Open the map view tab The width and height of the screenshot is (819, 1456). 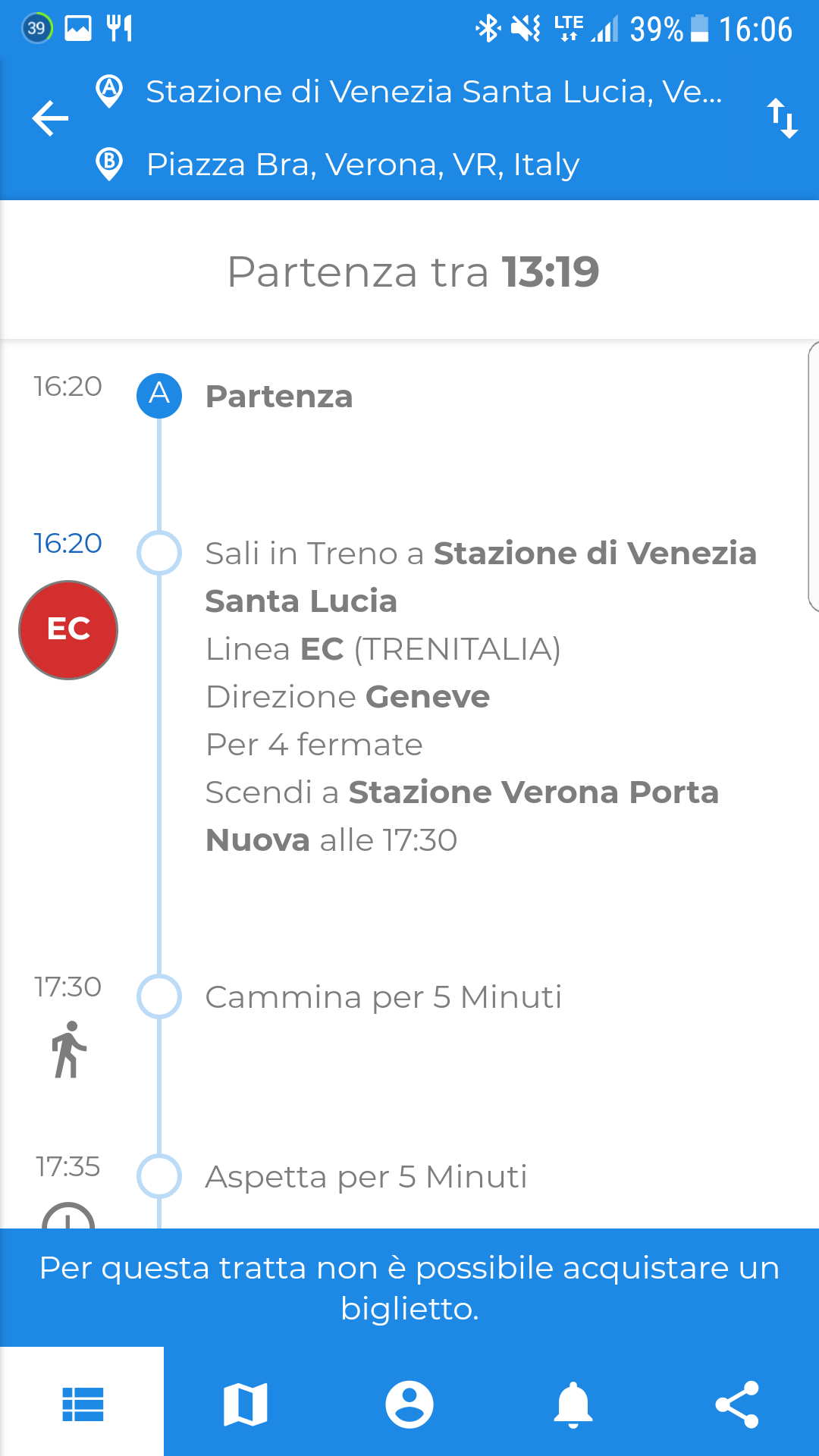[246, 1404]
